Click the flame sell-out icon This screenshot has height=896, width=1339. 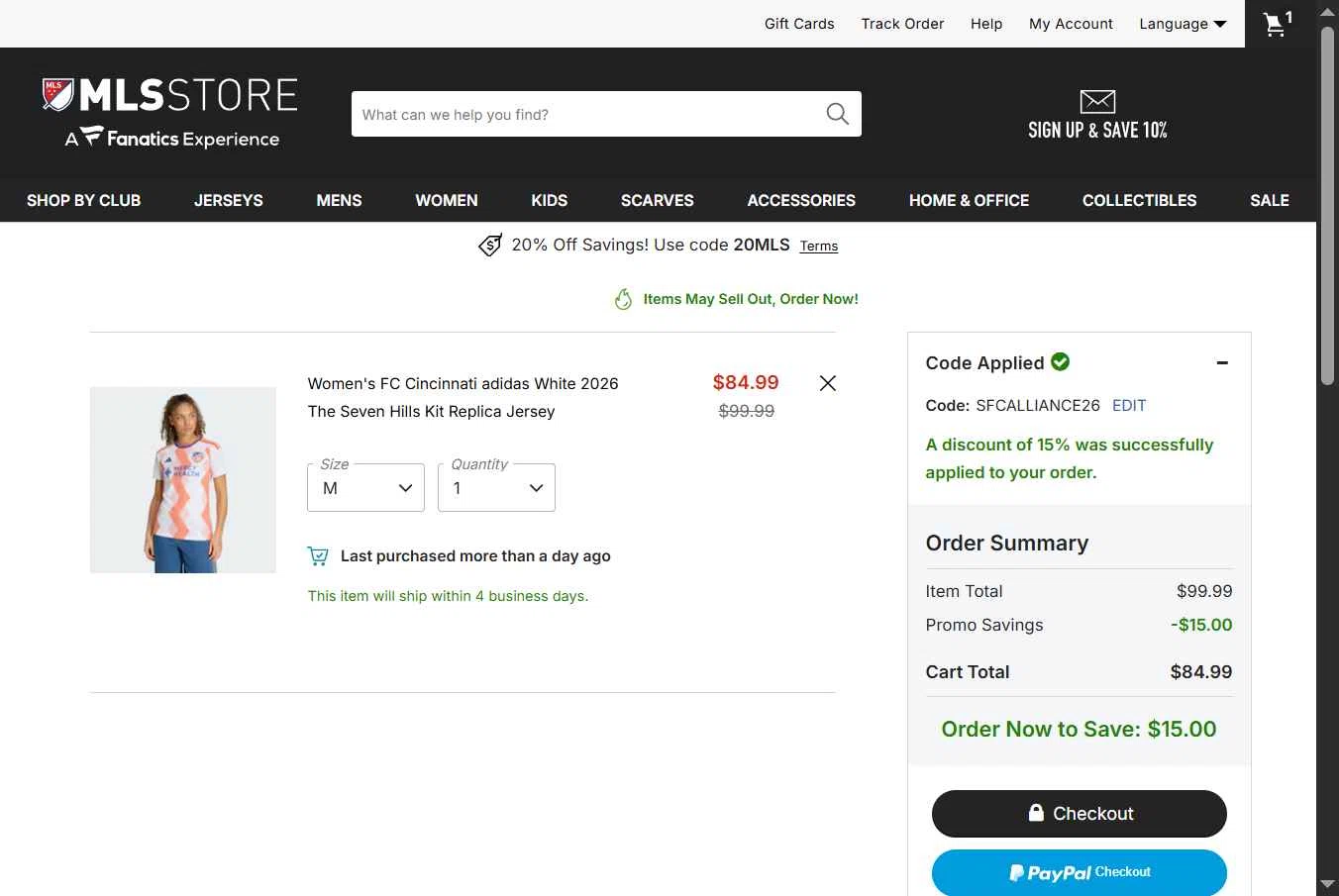[623, 299]
